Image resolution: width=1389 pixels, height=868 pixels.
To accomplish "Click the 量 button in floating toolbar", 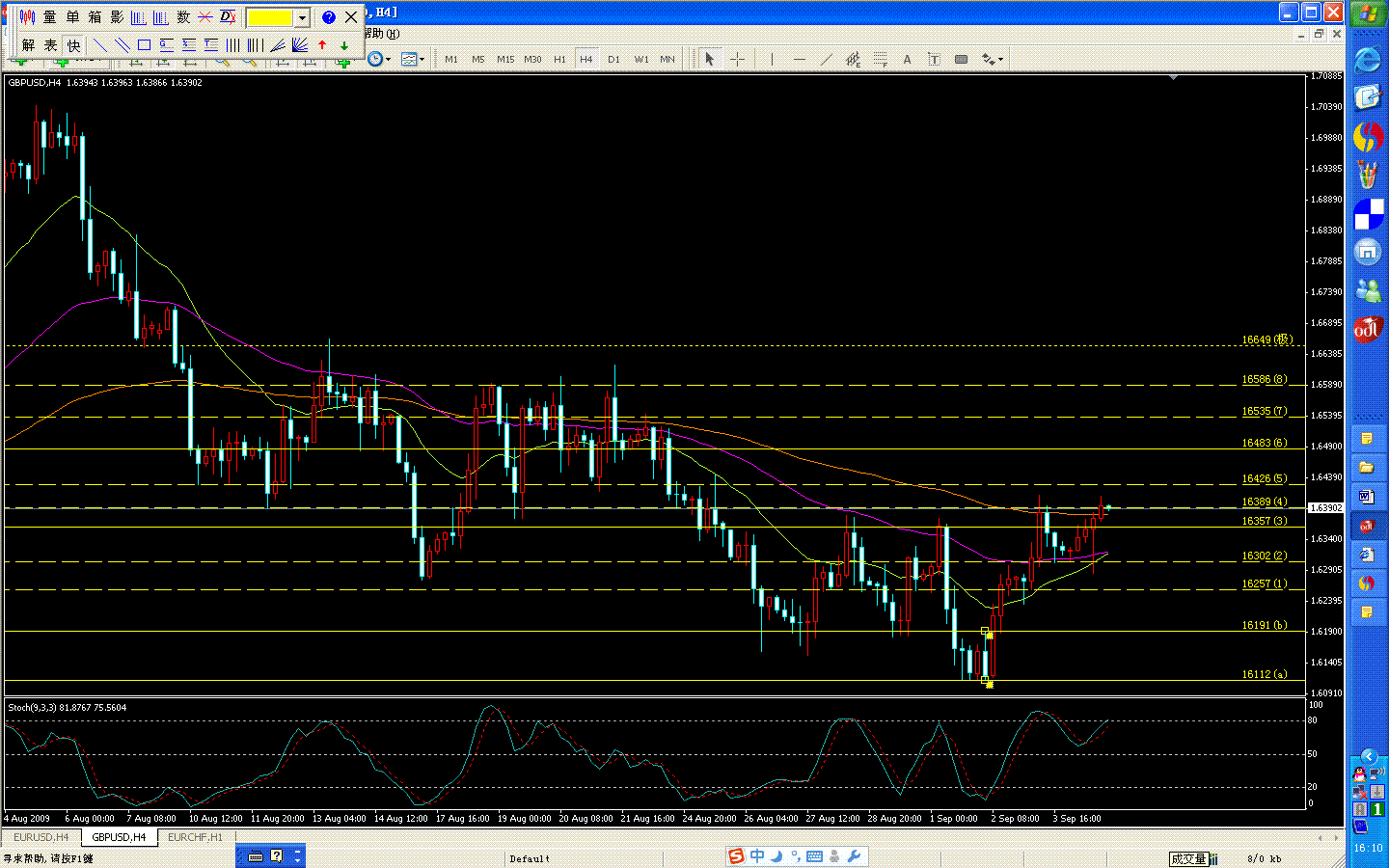I will (50, 17).
